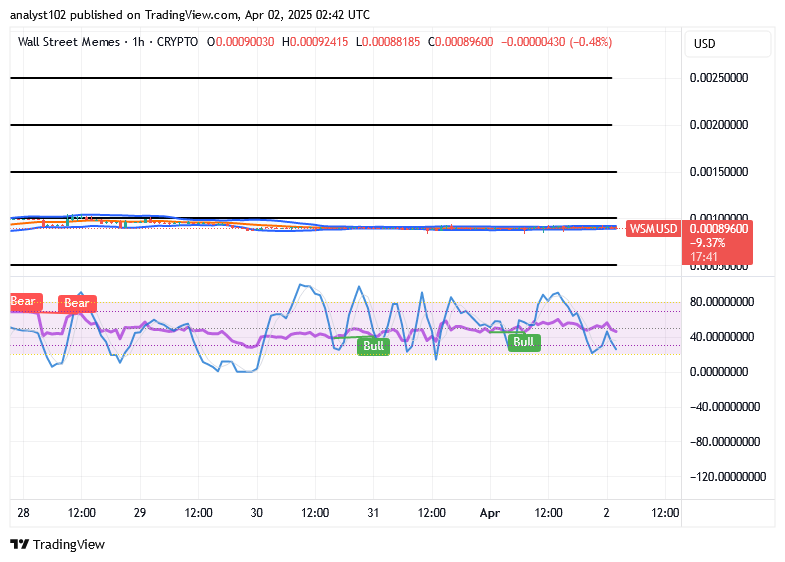Image resolution: width=785 pixels, height=562 pixels.
Task: Click the 80.00000000 oscillator axis label
Action: [x=722, y=302]
